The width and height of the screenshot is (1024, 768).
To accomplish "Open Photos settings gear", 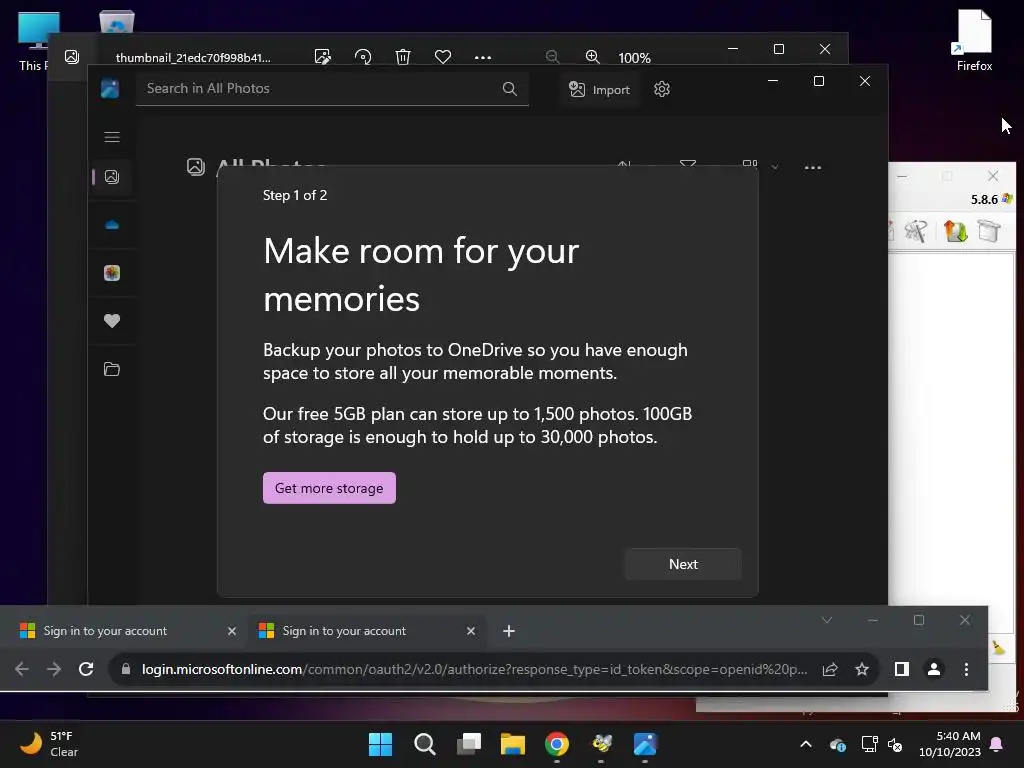I will (x=662, y=89).
